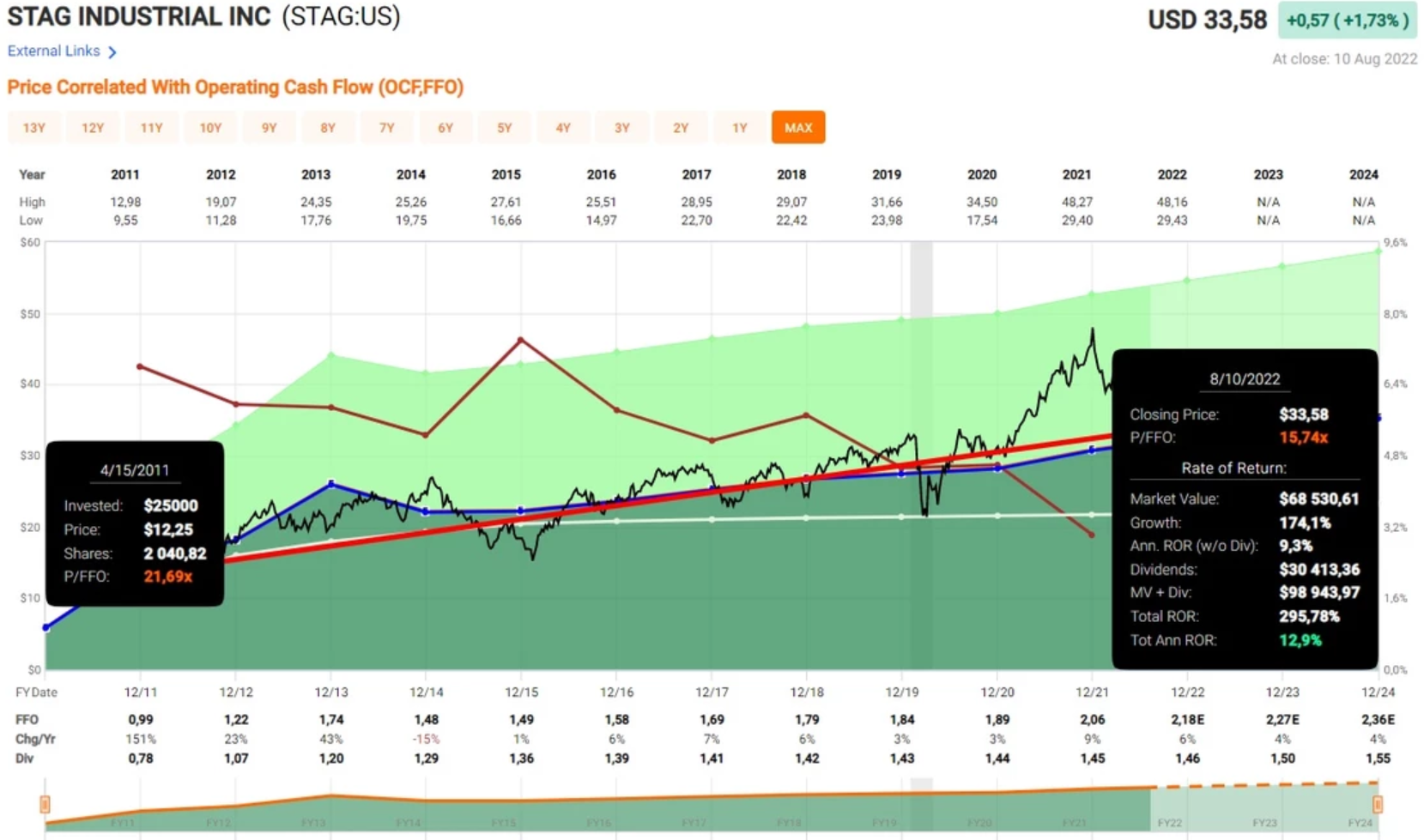Click FY15 on the bottom timeline strip
Viewport: 1424px width, 840px height.
(505, 821)
